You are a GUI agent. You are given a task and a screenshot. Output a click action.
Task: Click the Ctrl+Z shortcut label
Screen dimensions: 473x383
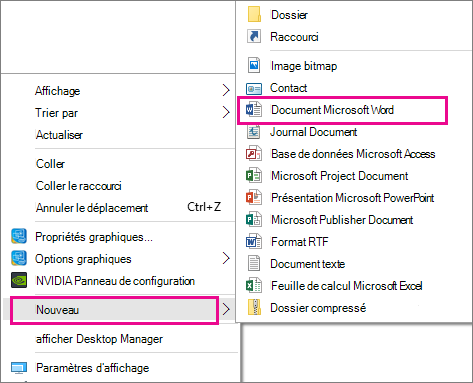[x=204, y=207]
